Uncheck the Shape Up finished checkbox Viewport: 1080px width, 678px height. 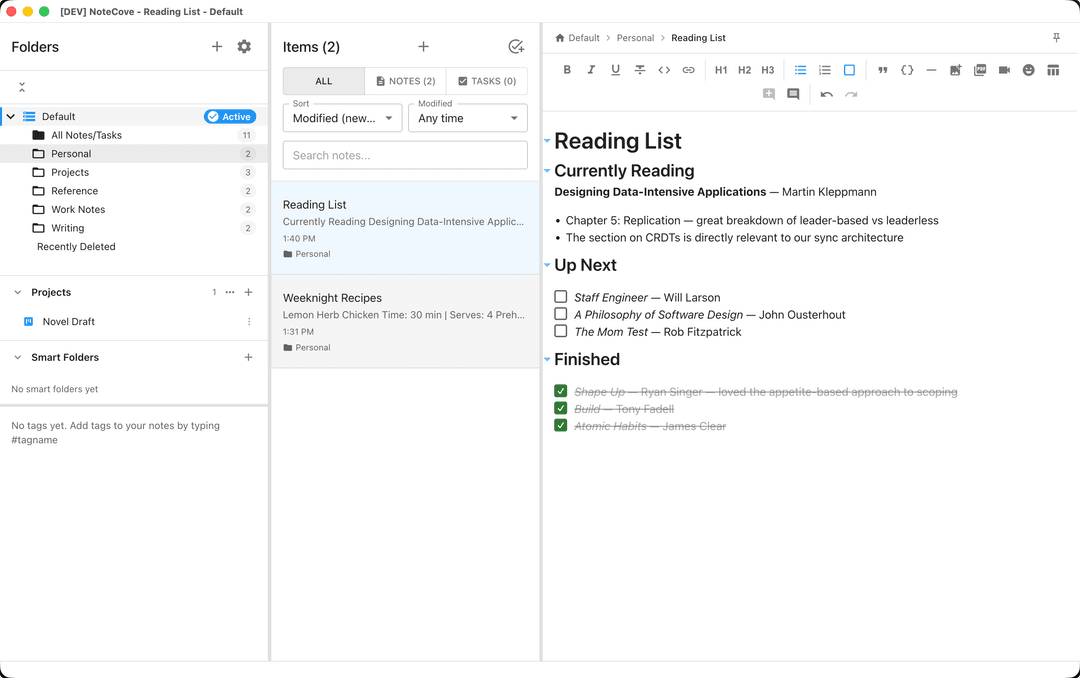click(x=561, y=391)
